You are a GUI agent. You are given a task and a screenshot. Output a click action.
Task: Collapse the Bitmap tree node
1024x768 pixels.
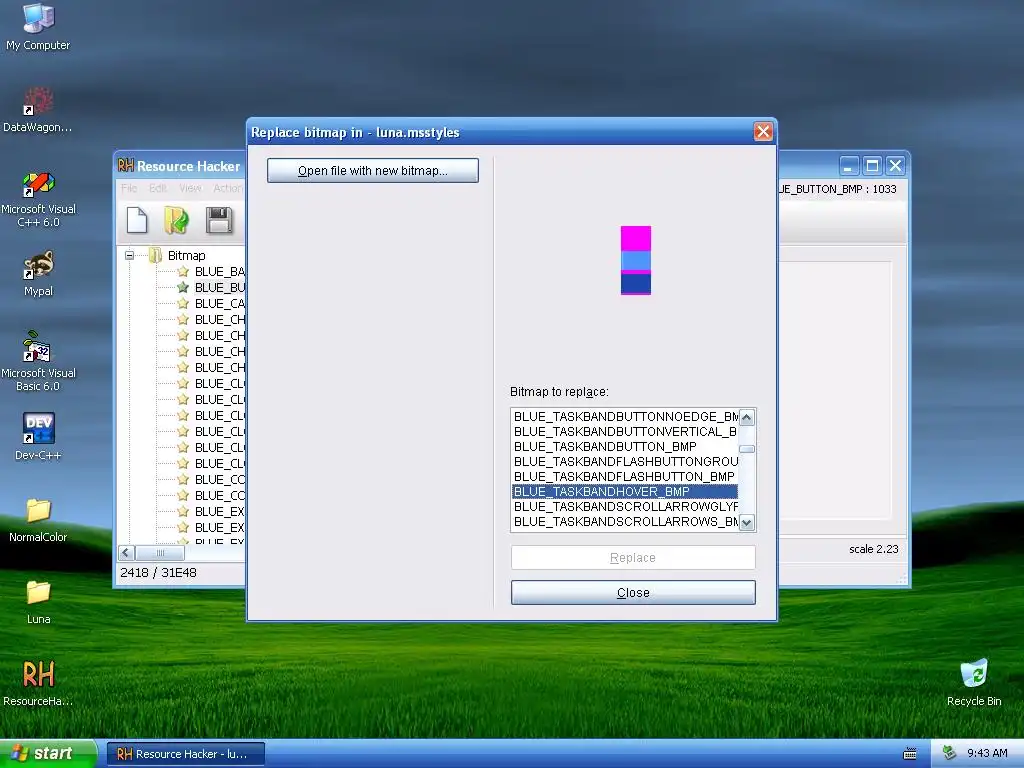tap(129, 255)
